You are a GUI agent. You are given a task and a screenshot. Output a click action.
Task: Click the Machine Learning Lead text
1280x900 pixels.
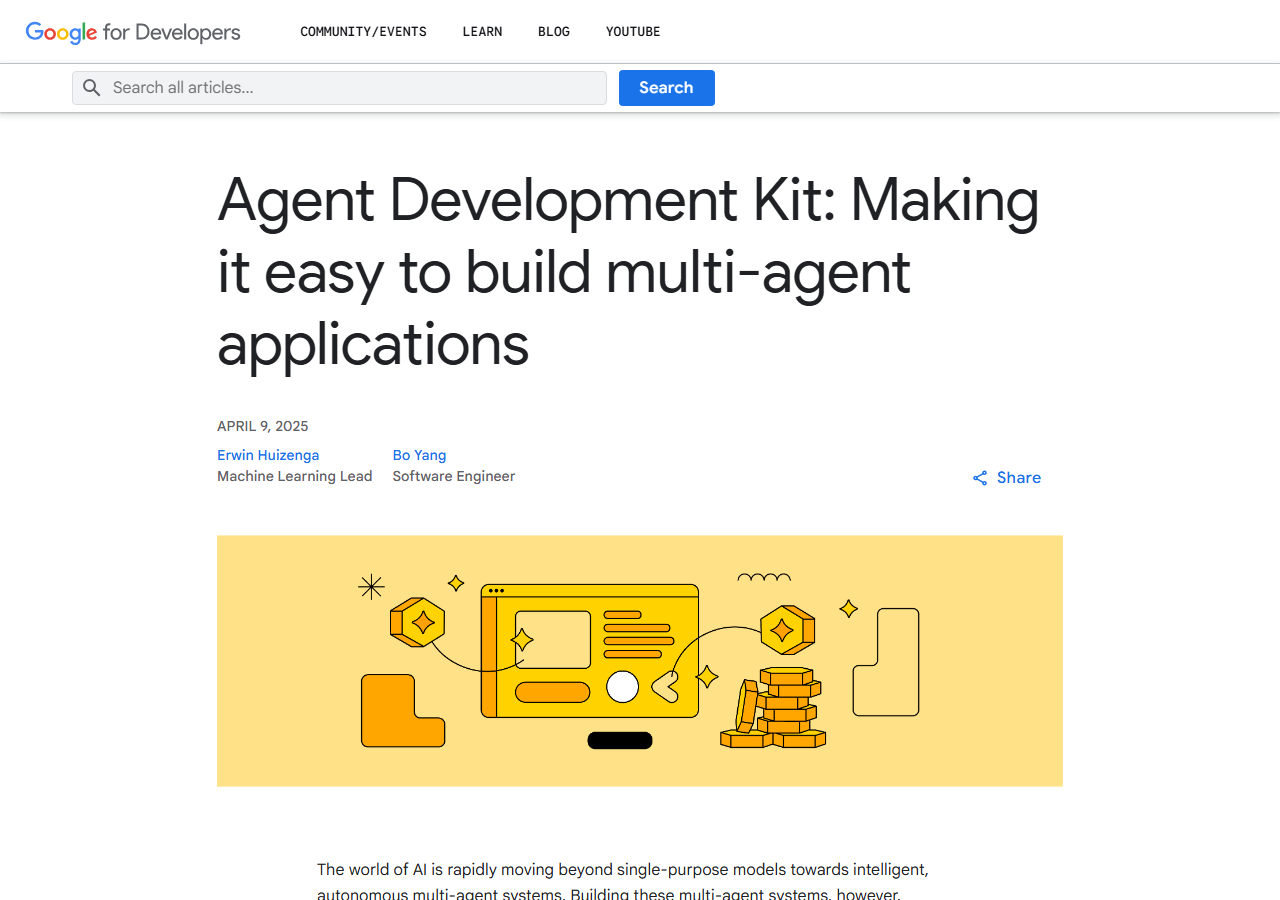(295, 476)
